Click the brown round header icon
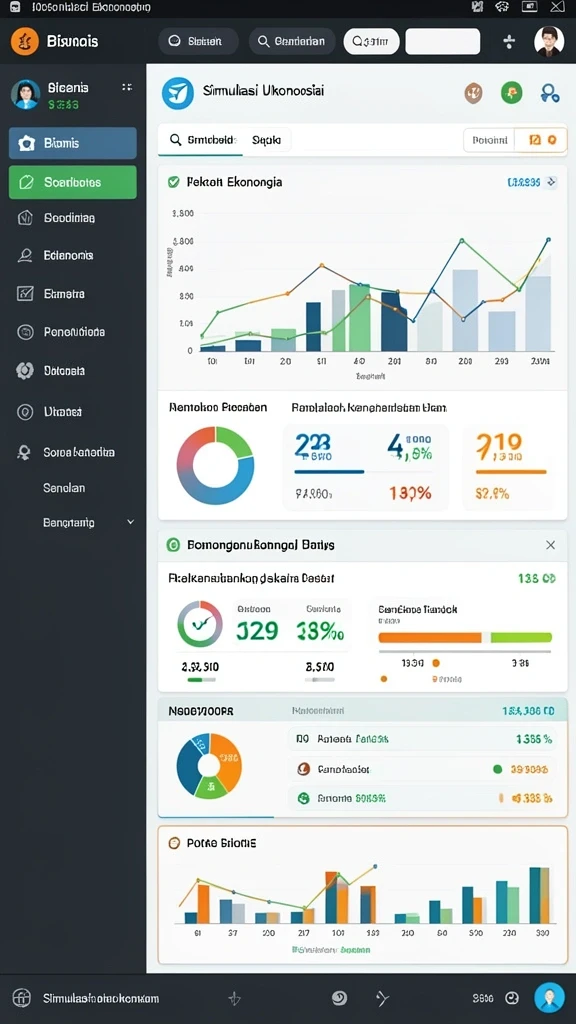The width and height of the screenshot is (576, 1024). (473, 93)
